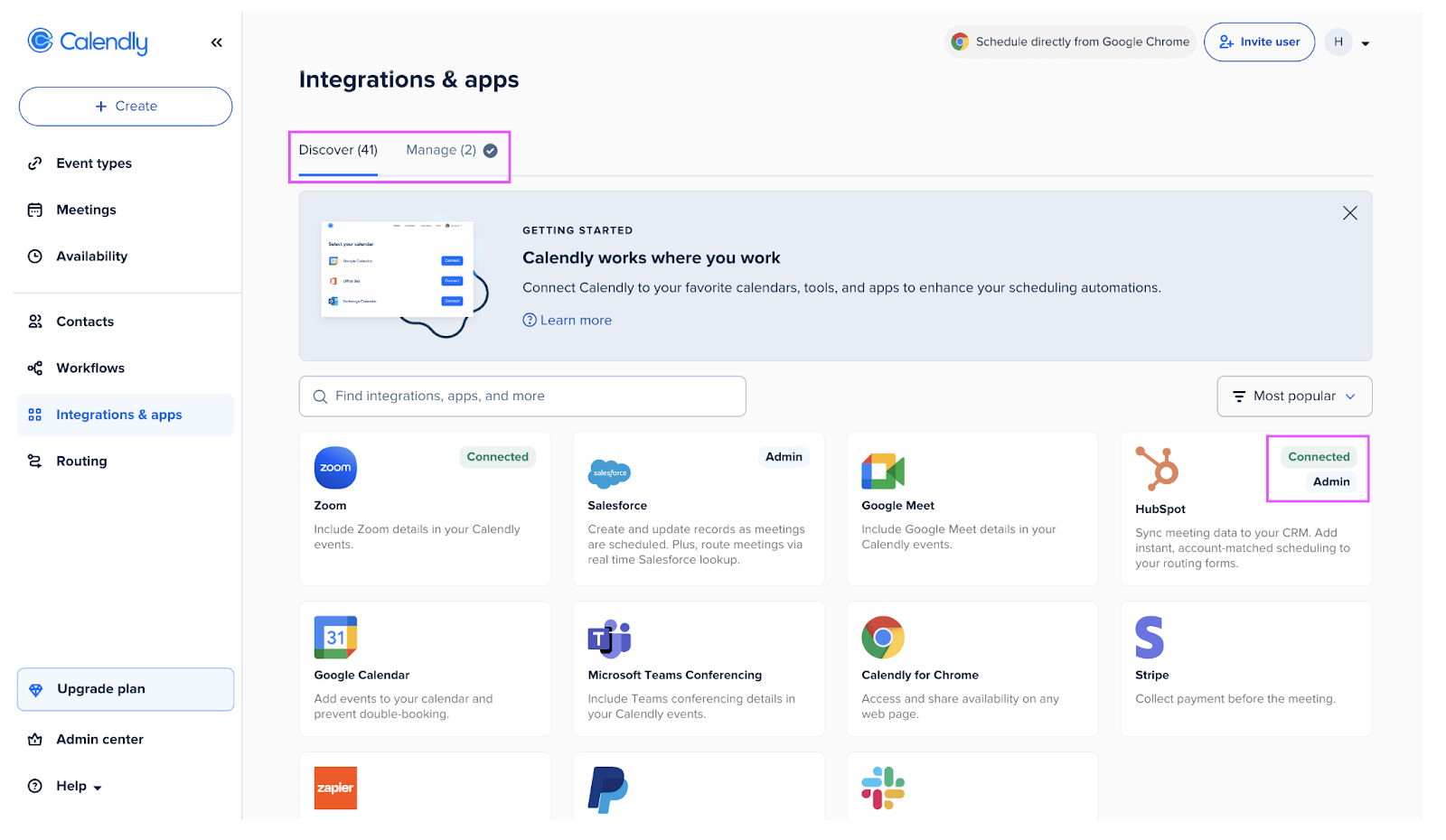Click the getting started banner illustration
The width and height of the screenshot is (1446, 840).
(405, 277)
